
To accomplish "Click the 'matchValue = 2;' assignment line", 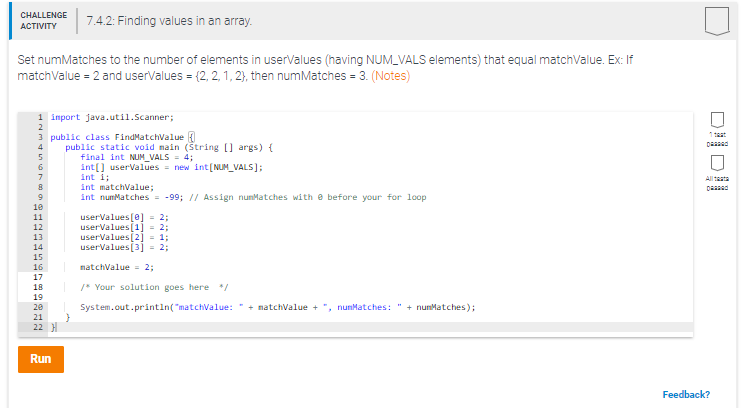I will click(x=117, y=267).
